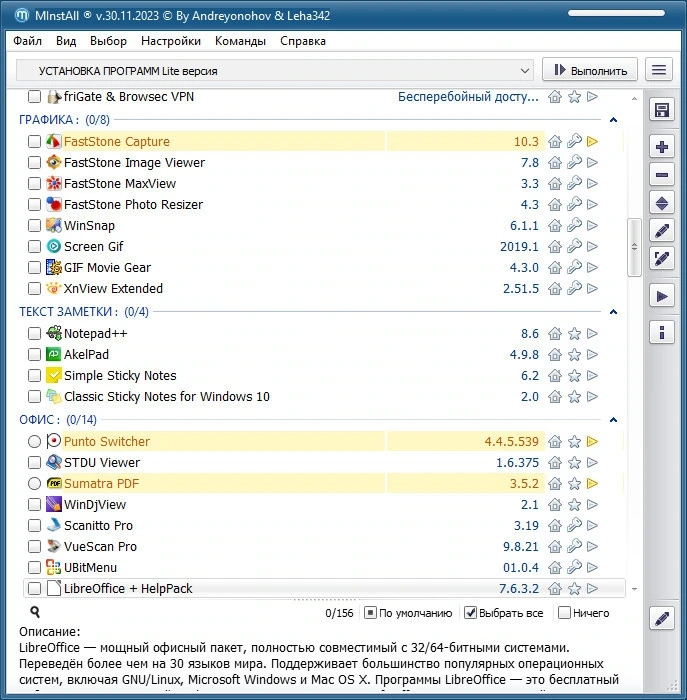The width and height of the screenshot is (687, 700).
Task: Tick the XnView Extended checkbox
Action: click(34, 288)
